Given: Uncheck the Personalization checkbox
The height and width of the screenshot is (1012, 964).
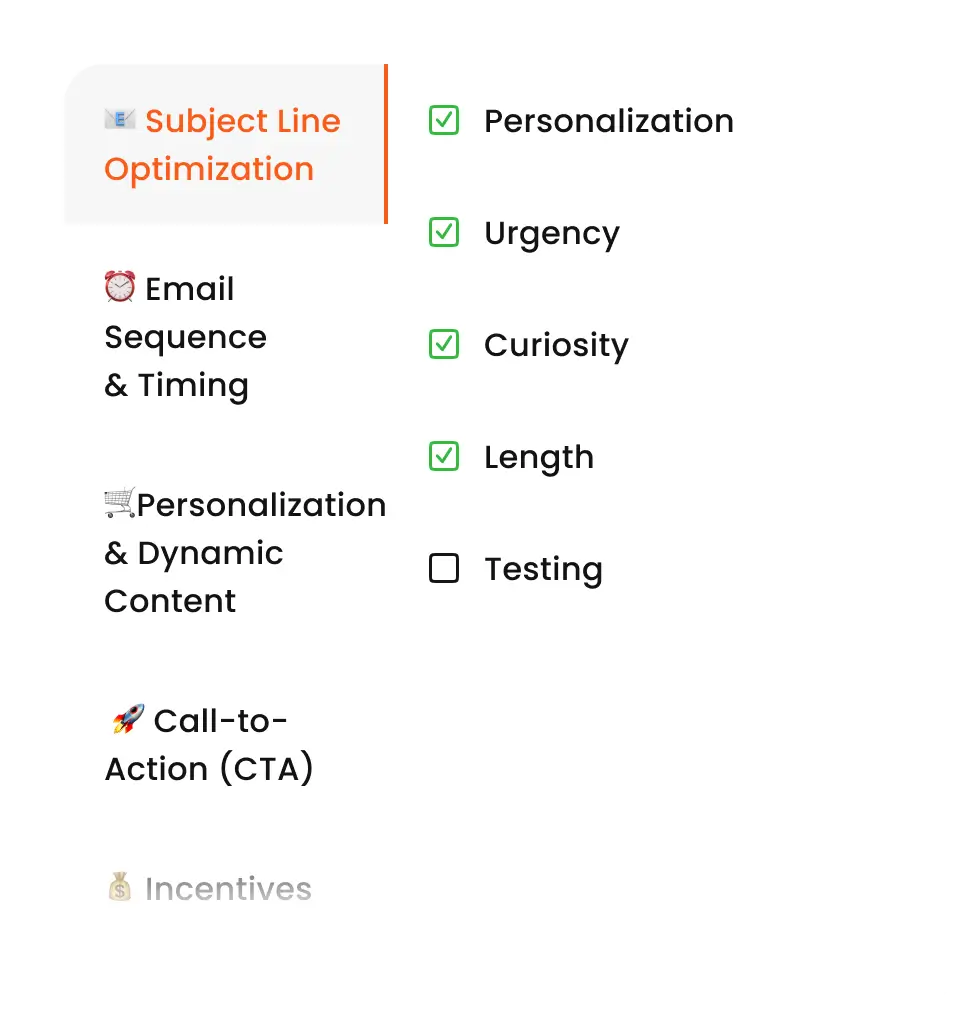Looking at the screenshot, I should coord(443,121).
